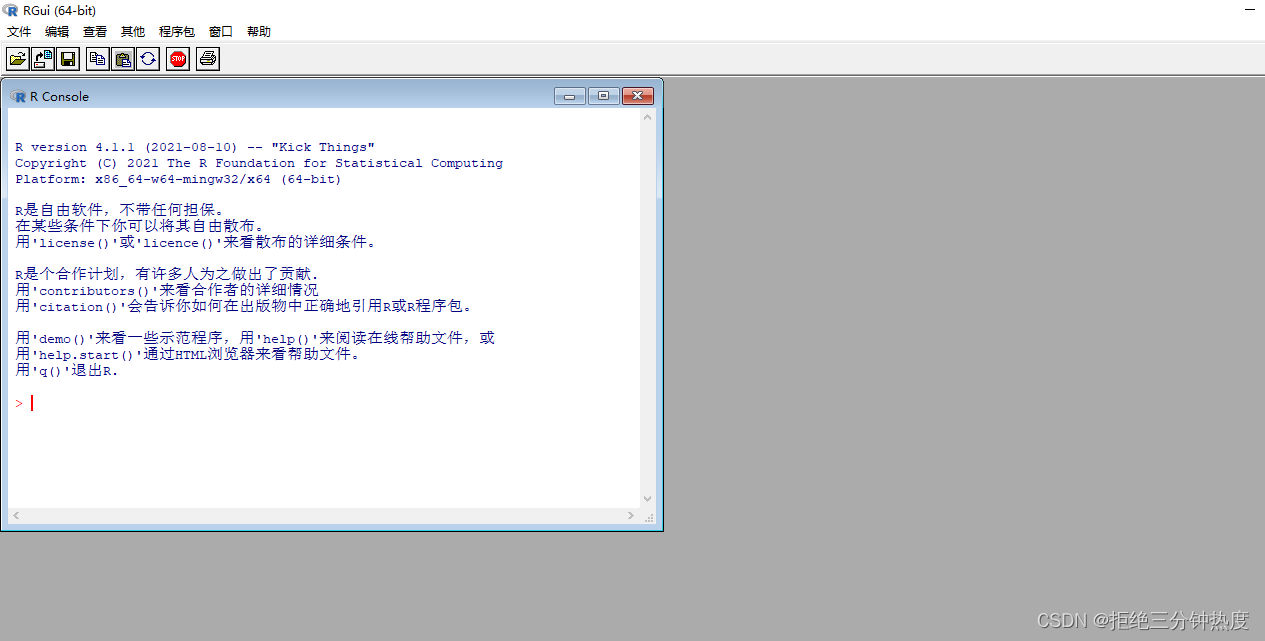Minimize the RGui main window

[x=1251, y=10]
